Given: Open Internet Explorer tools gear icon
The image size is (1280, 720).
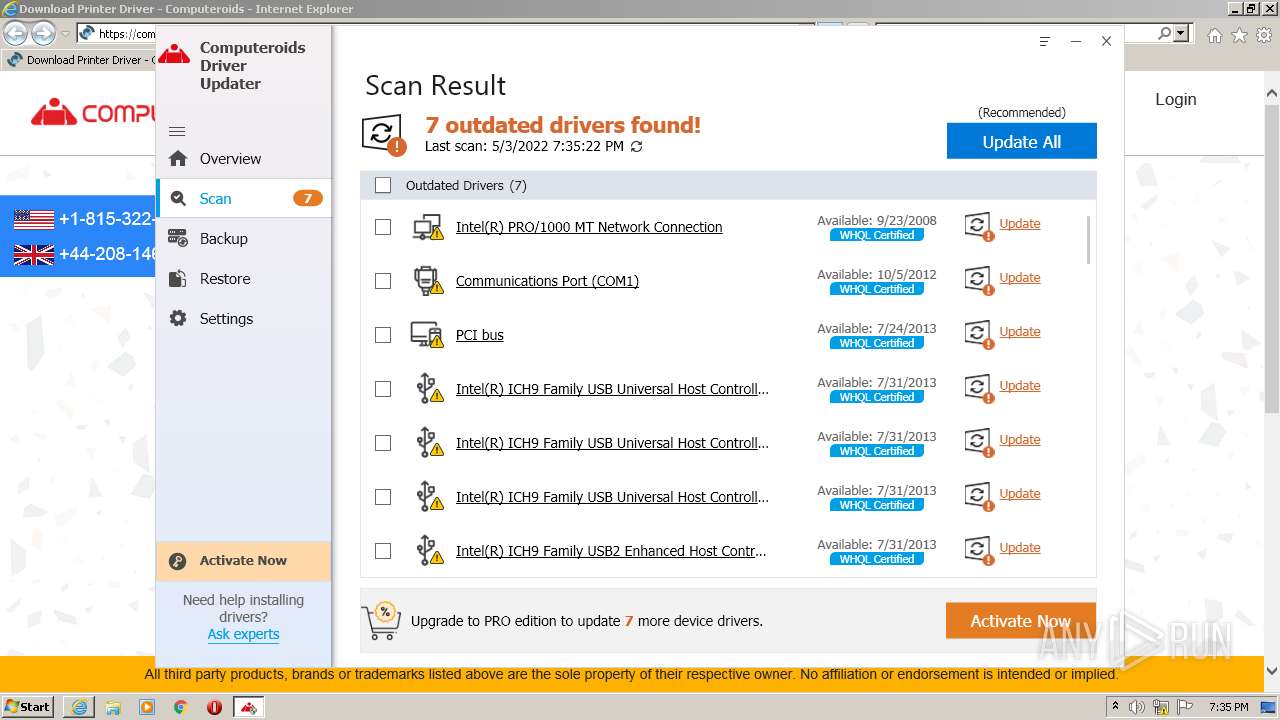Looking at the screenshot, I should click(x=1264, y=34).
